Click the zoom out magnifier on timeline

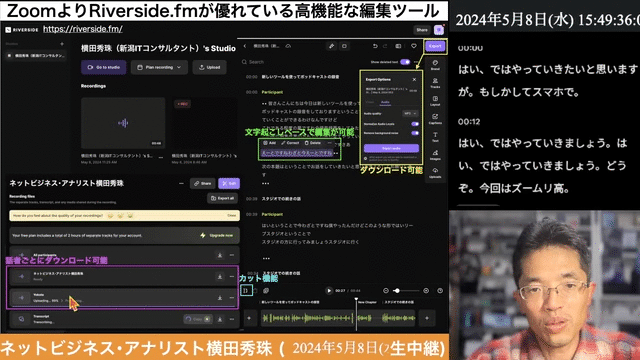386,291
